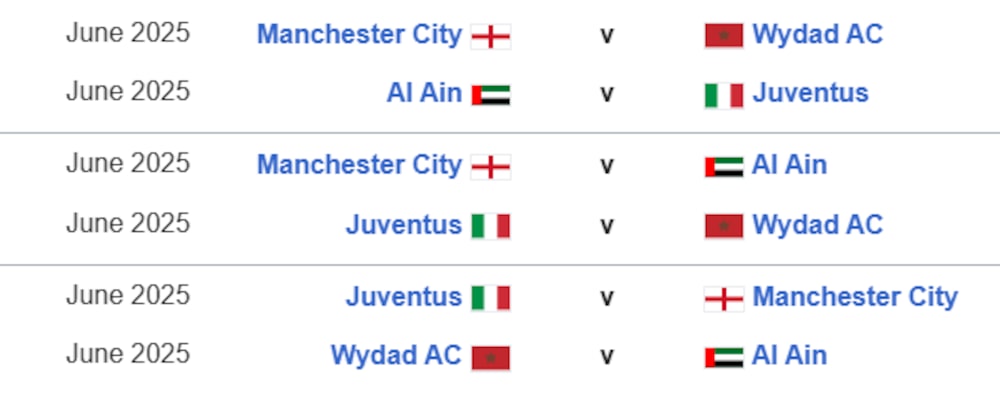This screenshot has height=413, width=1000.
Task: Click Italy flag in Juventus–Manchester City match
Action: (490, 298)
